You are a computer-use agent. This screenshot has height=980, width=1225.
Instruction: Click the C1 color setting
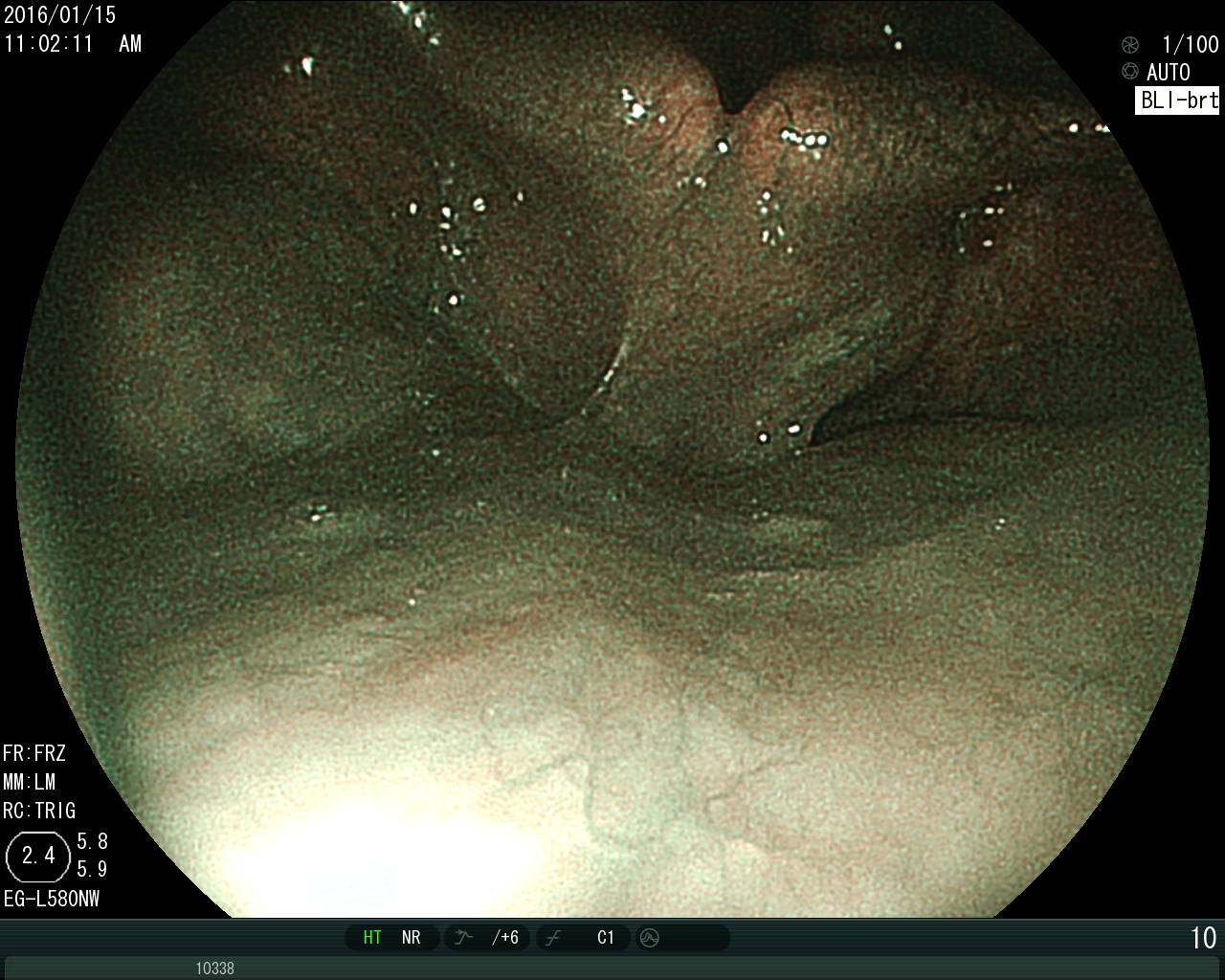(606, 938)
